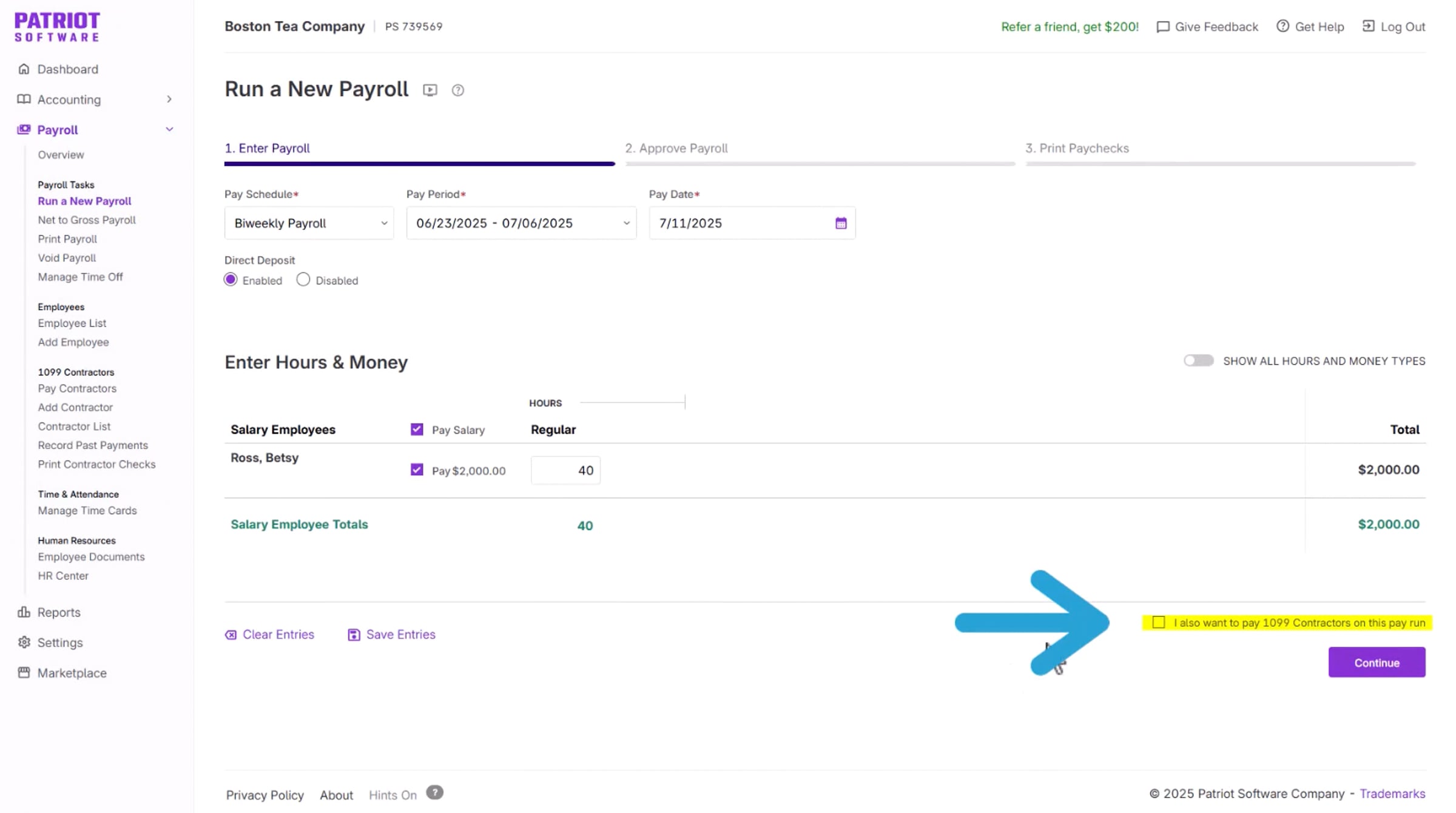Click the Pay Date input field

[x=752, y=223]
